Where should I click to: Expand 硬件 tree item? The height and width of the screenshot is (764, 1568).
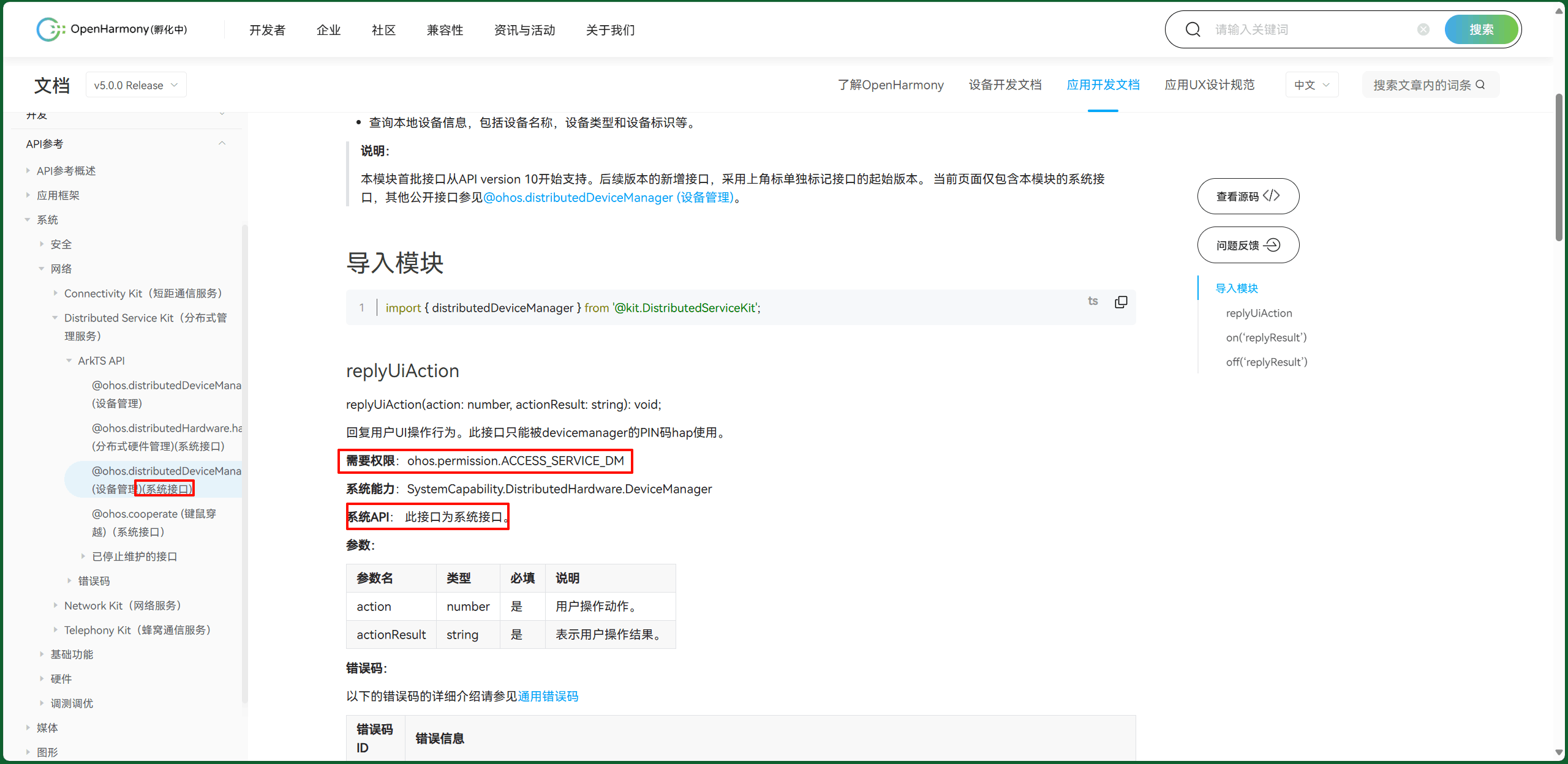coord(42,679)
